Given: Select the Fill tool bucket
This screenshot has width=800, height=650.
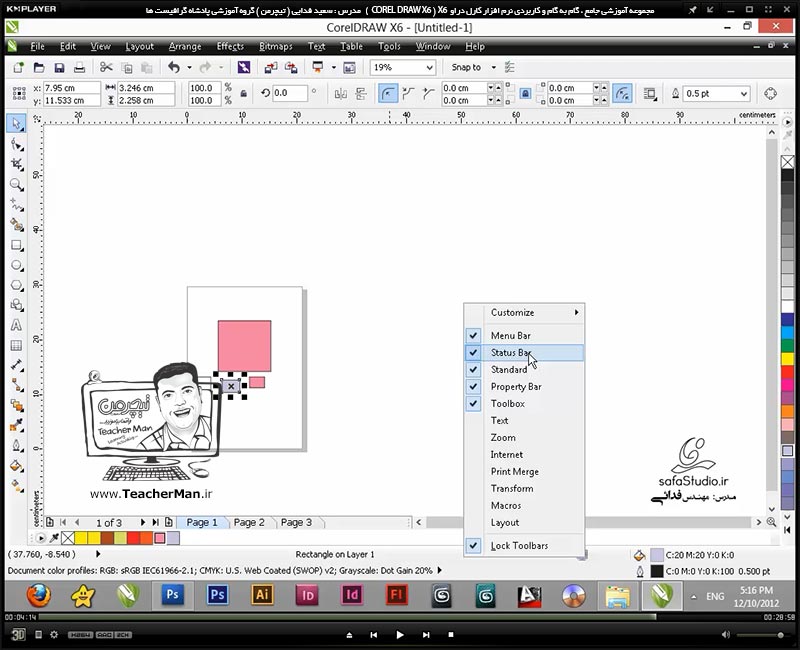Looking at the screenshot, I should click(16, 465).
